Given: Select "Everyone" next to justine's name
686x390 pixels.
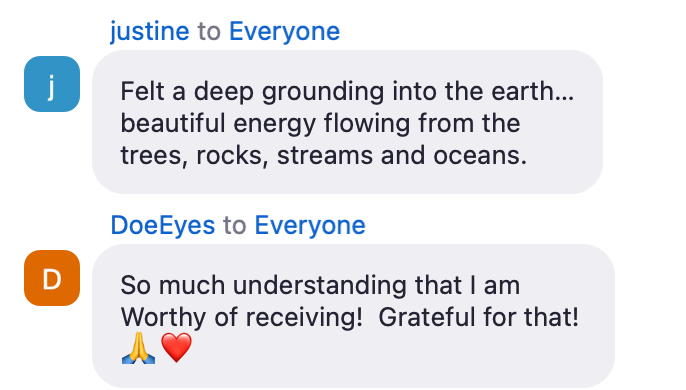Looking at the screenshot, I should [284, 31].
